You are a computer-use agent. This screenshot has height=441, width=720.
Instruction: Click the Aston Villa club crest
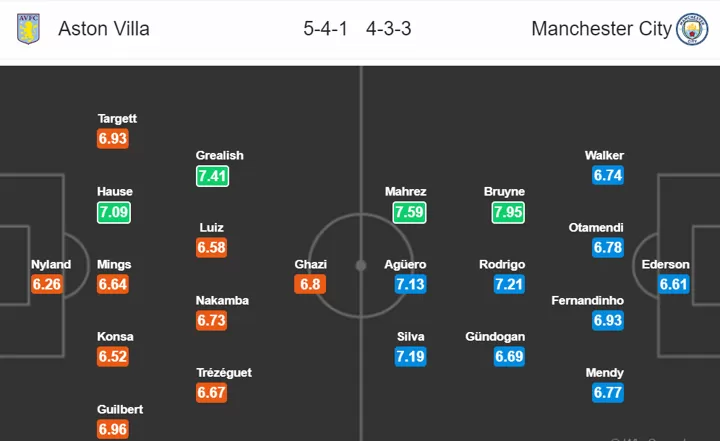pos(28,28)
